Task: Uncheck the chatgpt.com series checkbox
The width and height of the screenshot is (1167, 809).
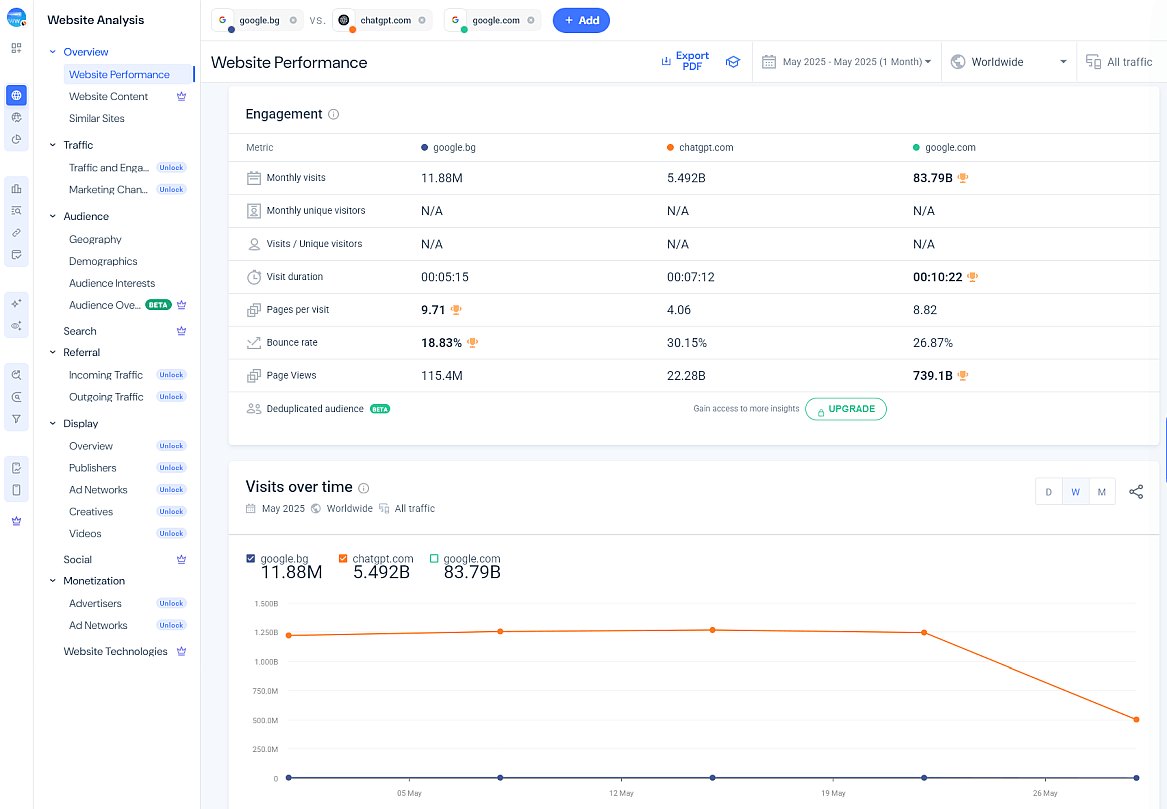Action: tap(343, 558)
